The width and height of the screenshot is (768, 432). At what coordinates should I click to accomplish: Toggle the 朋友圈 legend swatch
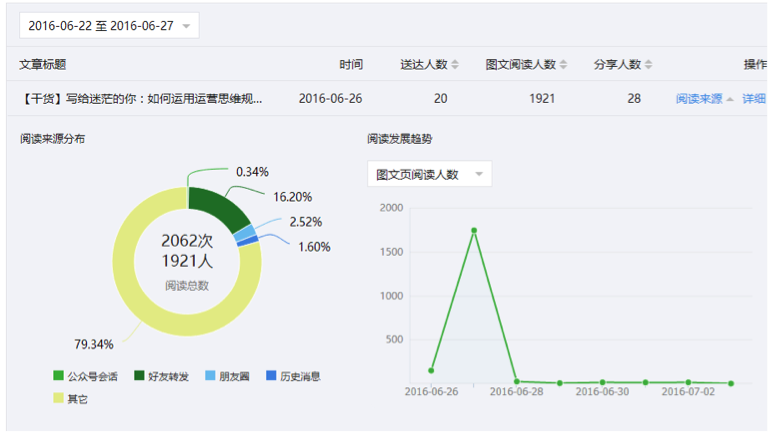click(210, 376)
